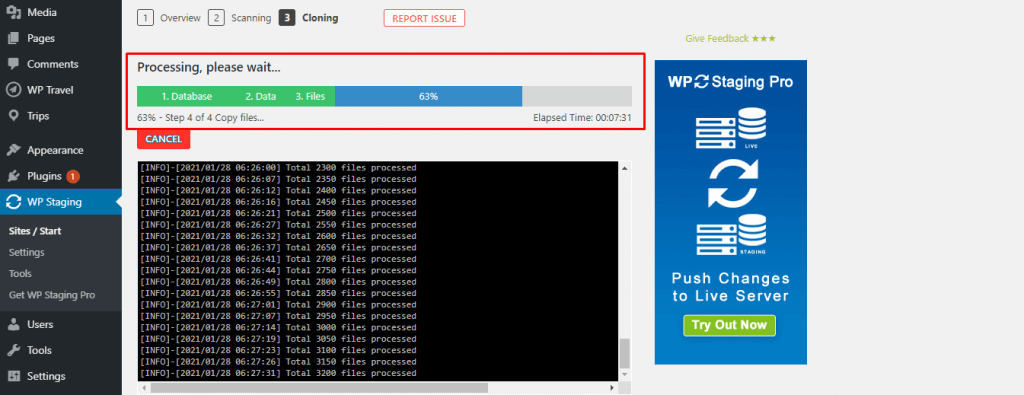Viewport: 1024px width, 395px height.
Task: Click the REPORT ISSUE button
Action: point(424,18)
